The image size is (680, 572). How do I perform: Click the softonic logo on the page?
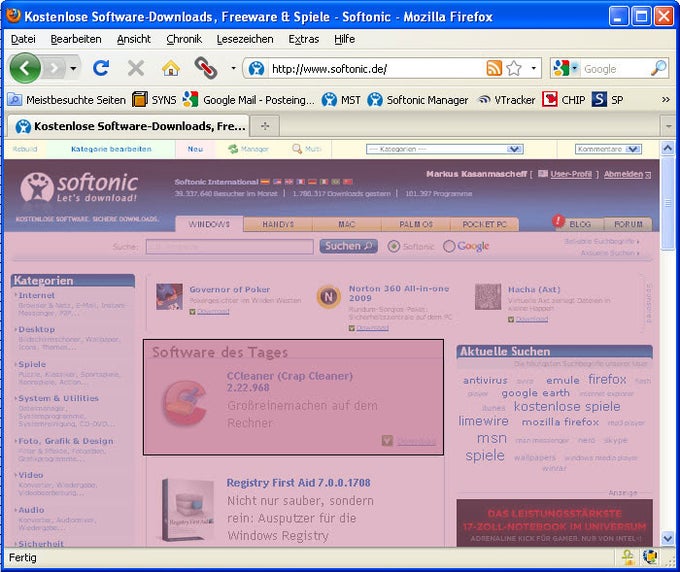[79, 187]
